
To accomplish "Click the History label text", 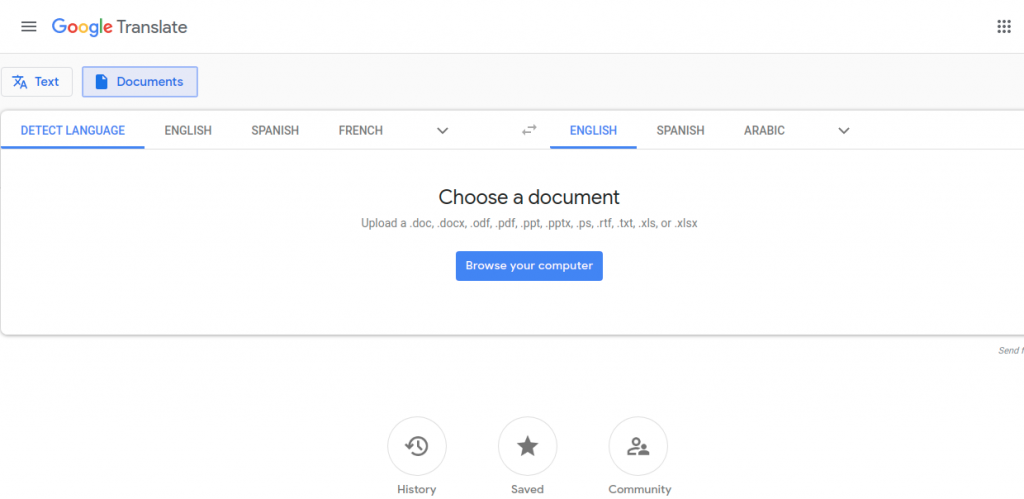I will pos(417,489).
